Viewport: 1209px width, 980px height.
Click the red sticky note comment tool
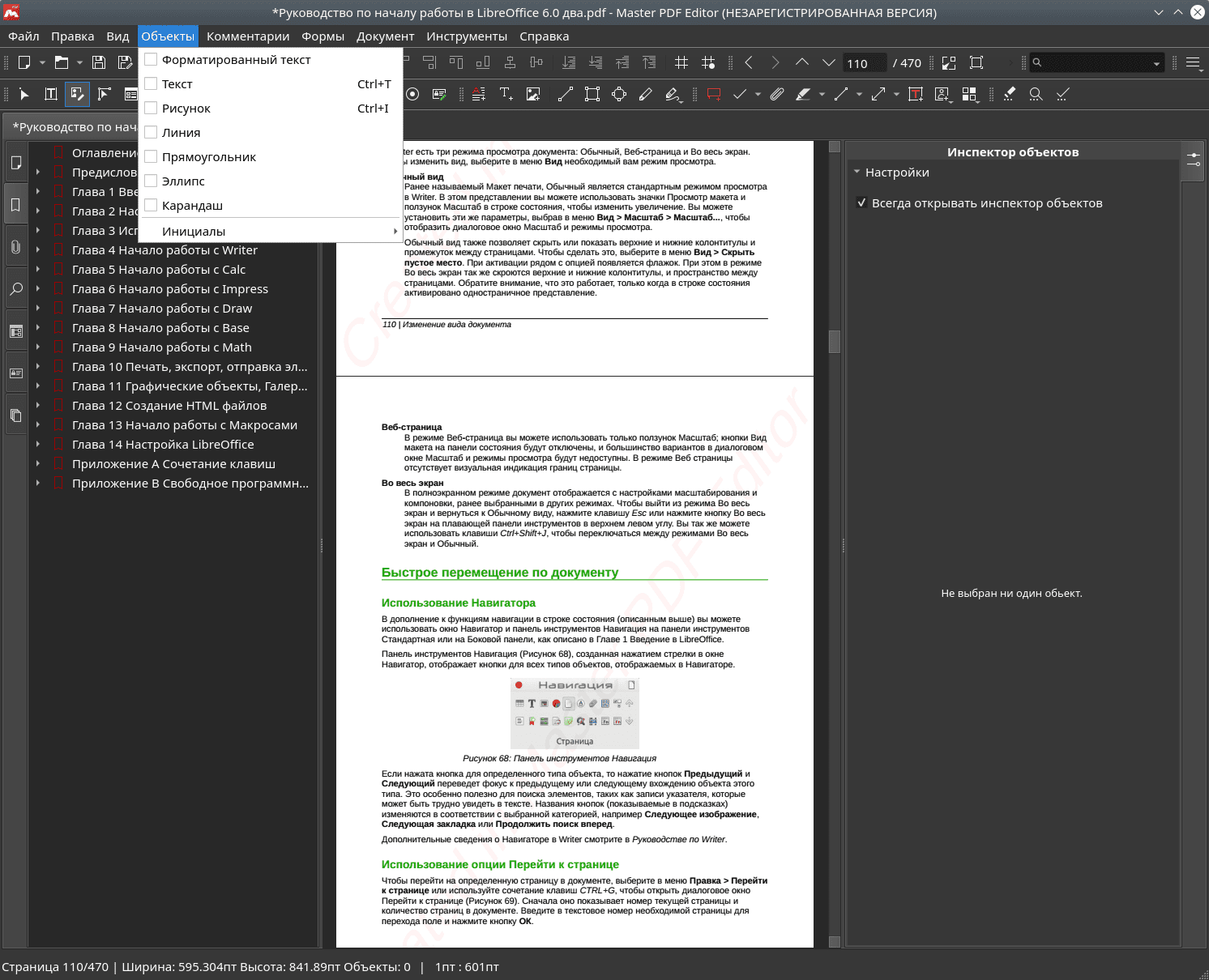tap(714, 94)
